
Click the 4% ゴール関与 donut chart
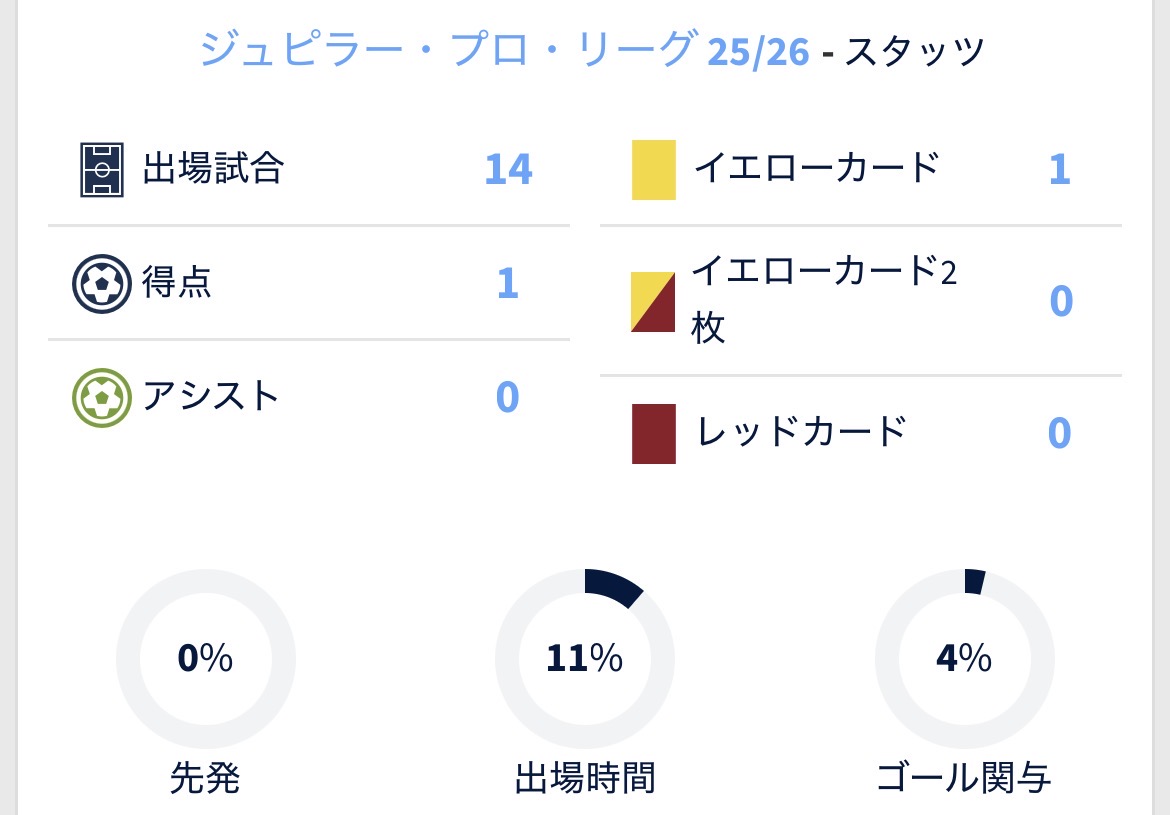tap(964, 658)
